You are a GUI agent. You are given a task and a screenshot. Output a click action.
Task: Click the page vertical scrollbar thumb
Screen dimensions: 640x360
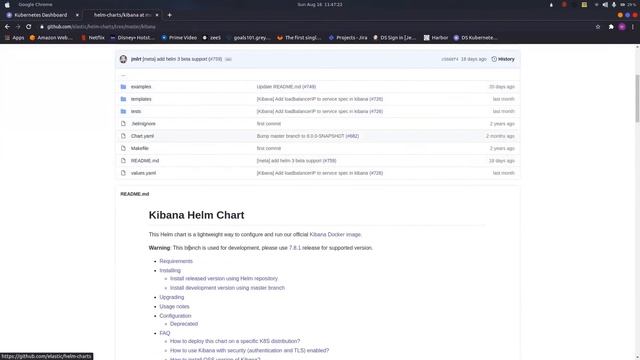(637, 98)
